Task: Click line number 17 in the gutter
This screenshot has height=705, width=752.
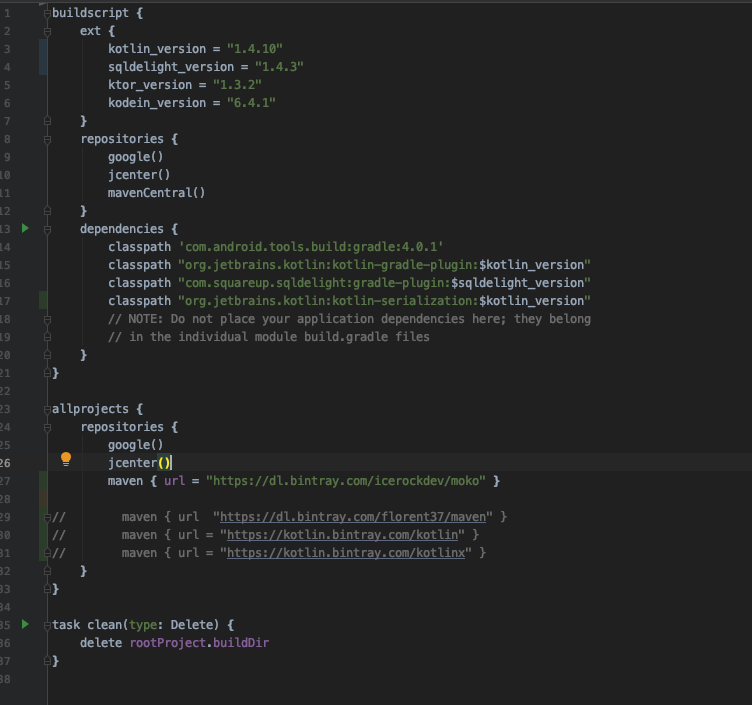Action: [5, 301]
